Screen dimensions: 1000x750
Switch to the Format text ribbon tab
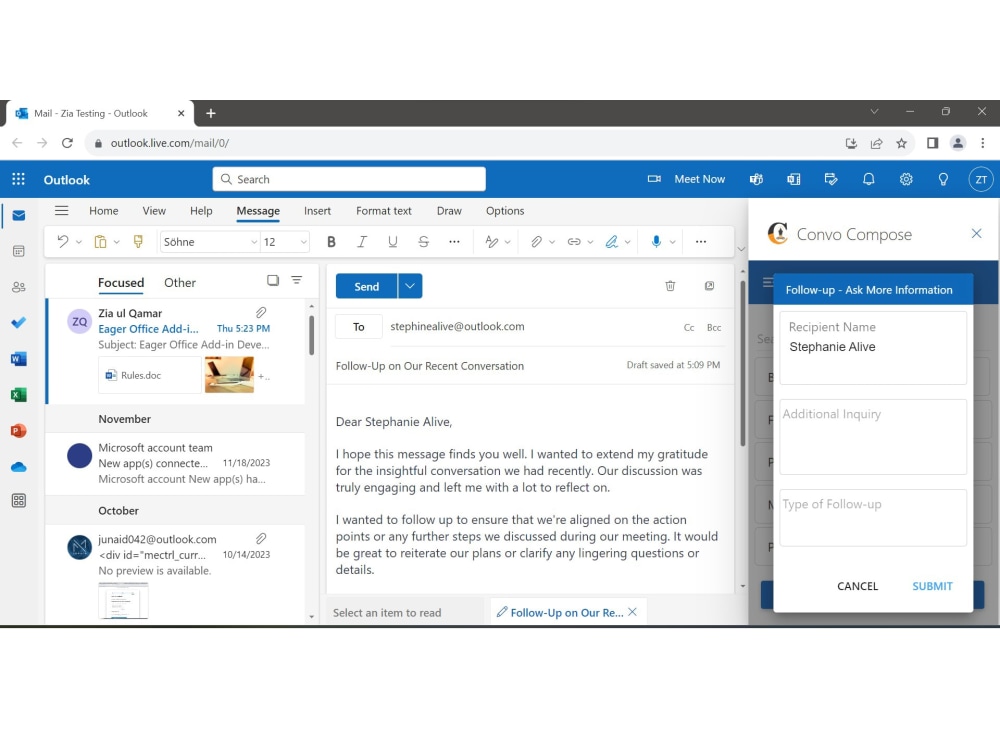point(384,211)
